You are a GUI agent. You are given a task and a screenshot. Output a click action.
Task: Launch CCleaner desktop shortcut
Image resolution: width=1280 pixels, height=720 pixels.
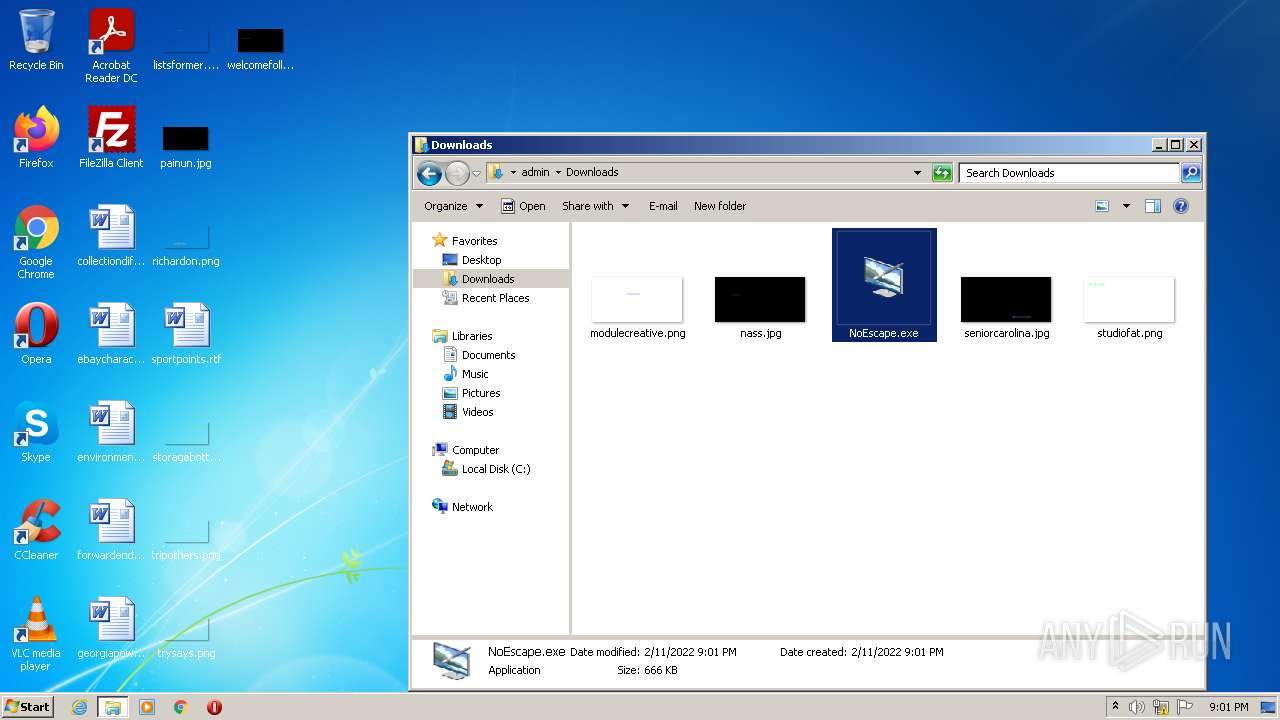tap(36, 529)
